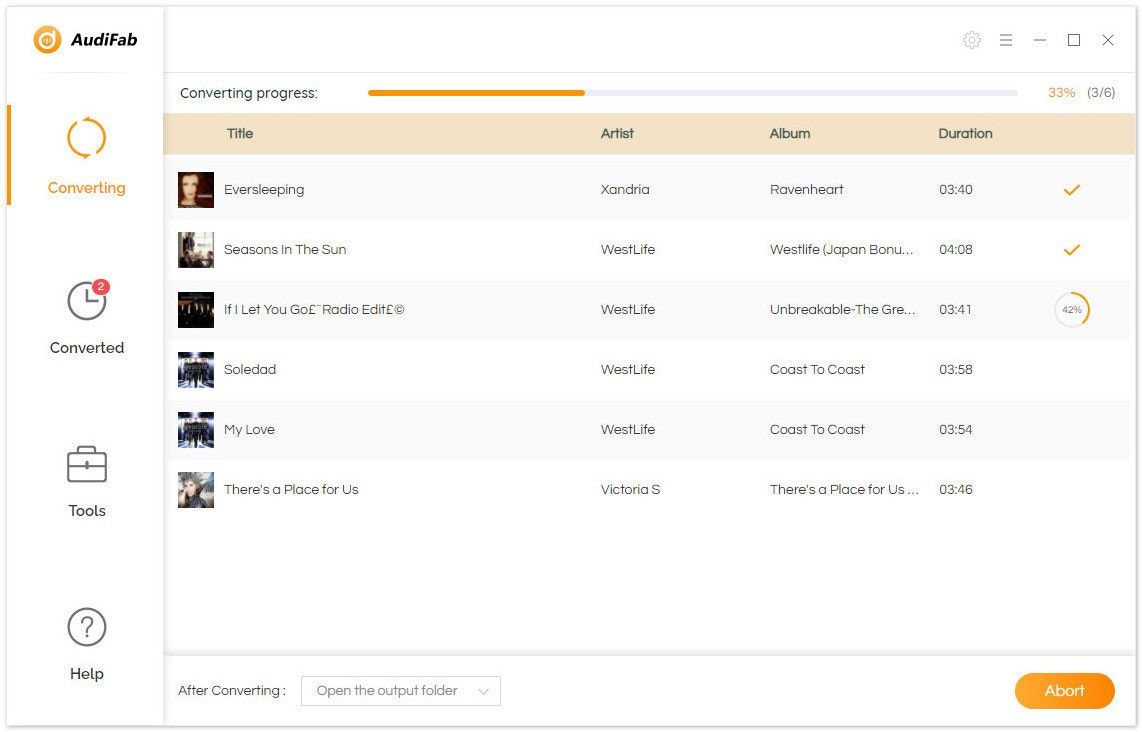Viewport: 1142px width, 732px height.
Task: Close the AudiFab window
Action: tap(1108, 40)
